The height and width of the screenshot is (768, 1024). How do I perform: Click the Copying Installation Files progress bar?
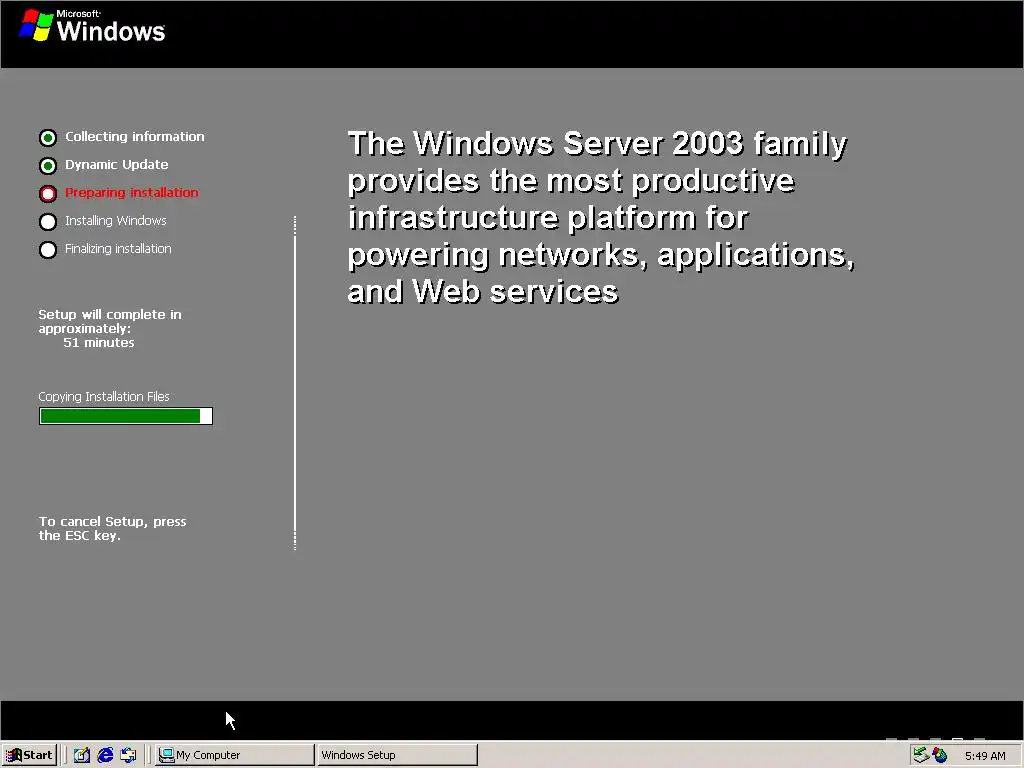[125, 416]
